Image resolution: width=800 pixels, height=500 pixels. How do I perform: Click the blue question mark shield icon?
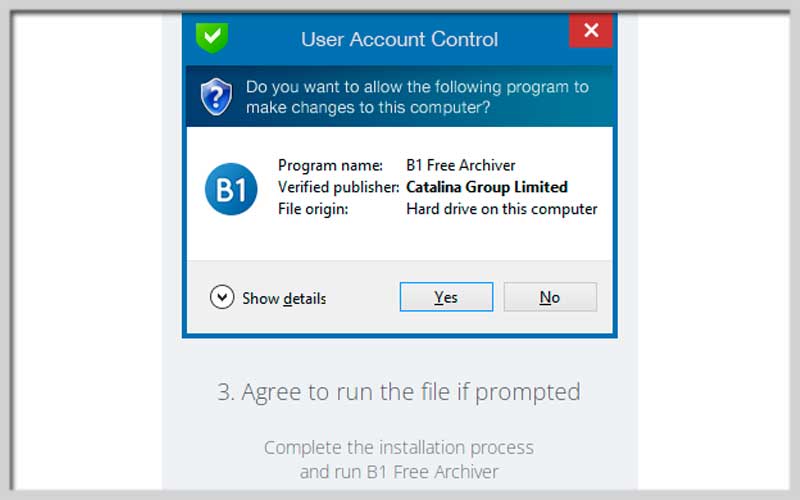pyautogui.click(x=216, y=97)
